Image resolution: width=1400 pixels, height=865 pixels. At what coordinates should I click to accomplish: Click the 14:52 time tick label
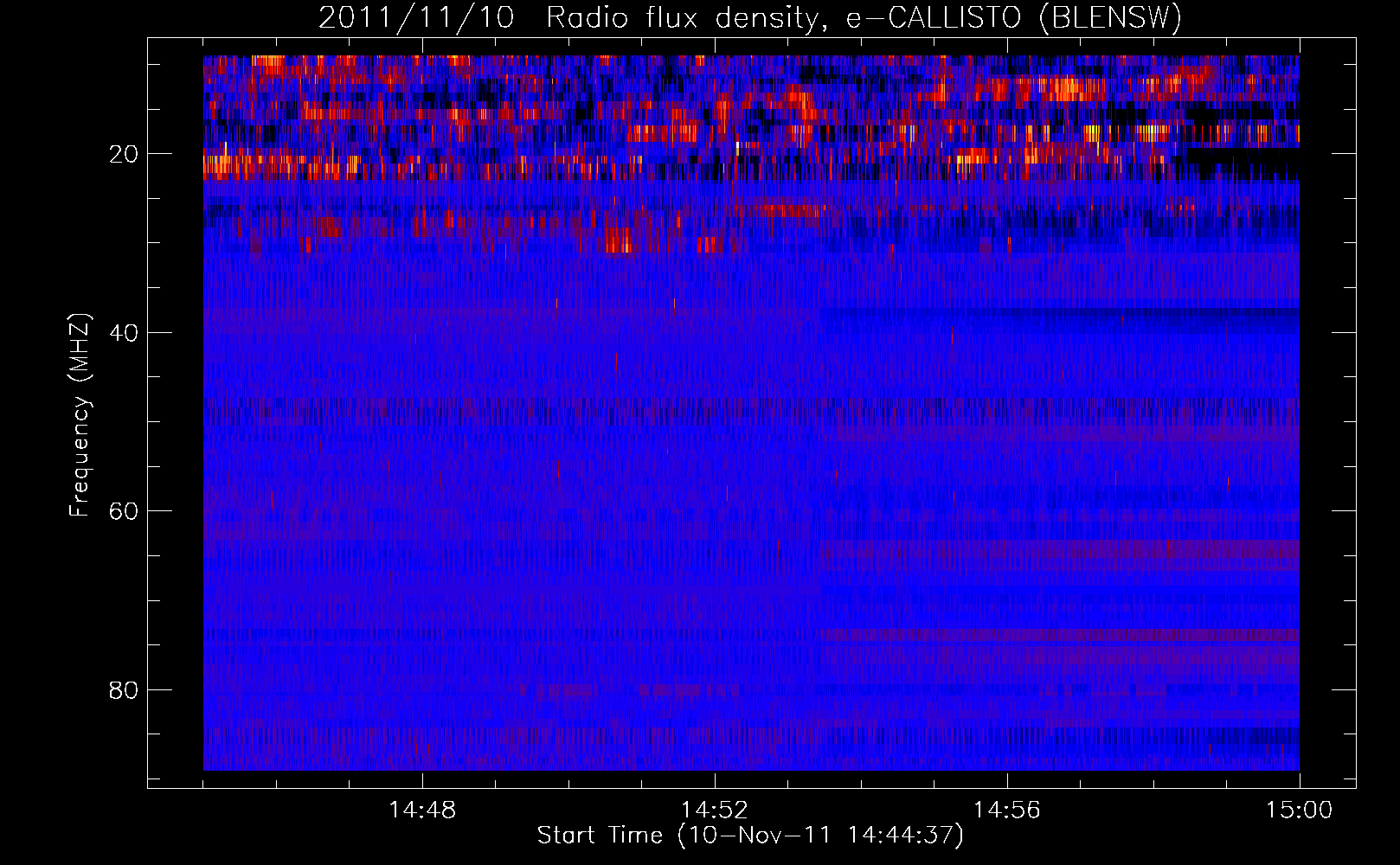pos(714,811)
